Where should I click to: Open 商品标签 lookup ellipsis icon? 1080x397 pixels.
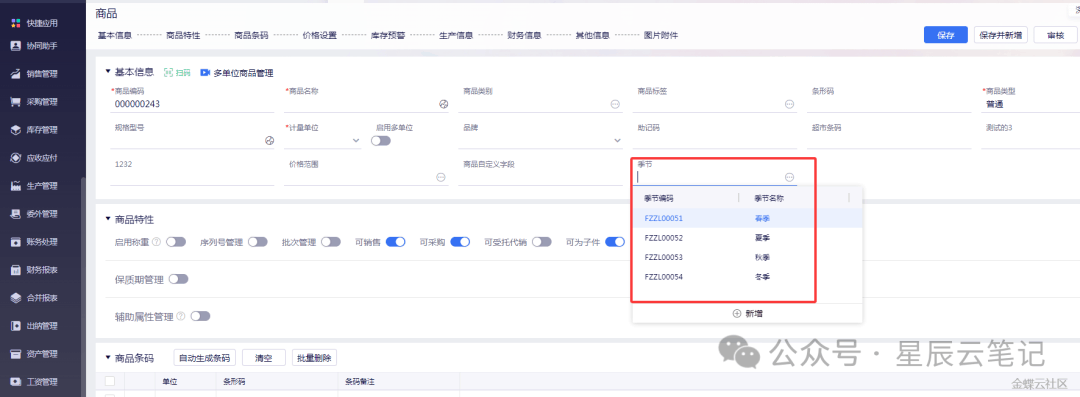[789, 104]
